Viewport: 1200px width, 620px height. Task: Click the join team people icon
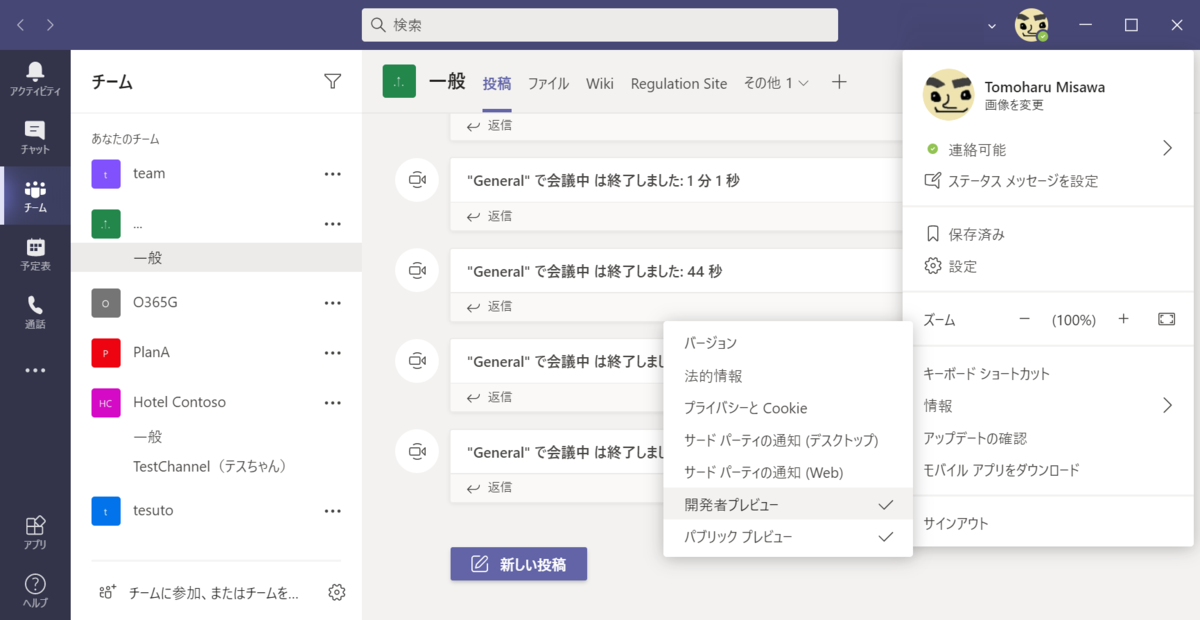pyautogui.click(x=107, y=592)
